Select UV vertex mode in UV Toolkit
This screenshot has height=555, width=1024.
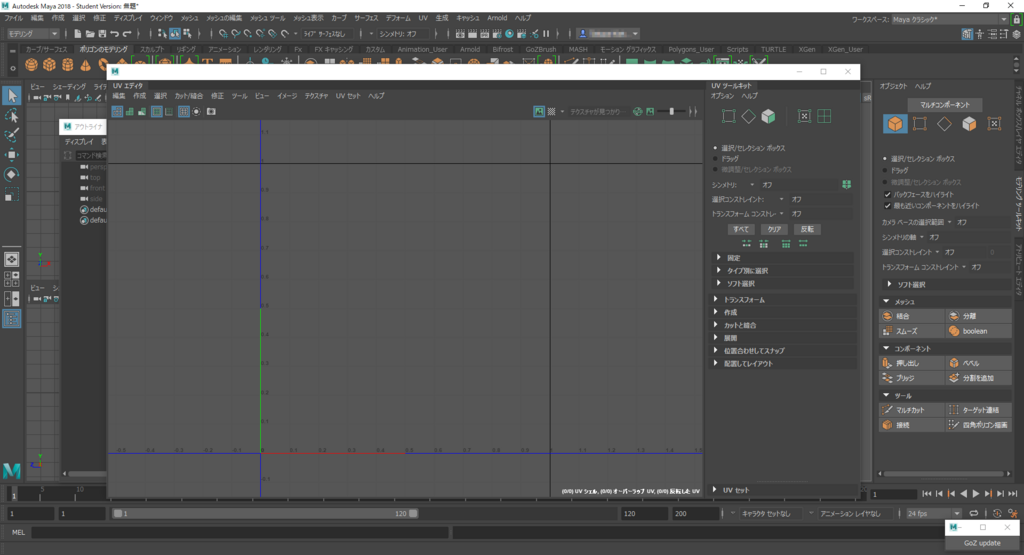click(728, 116)
